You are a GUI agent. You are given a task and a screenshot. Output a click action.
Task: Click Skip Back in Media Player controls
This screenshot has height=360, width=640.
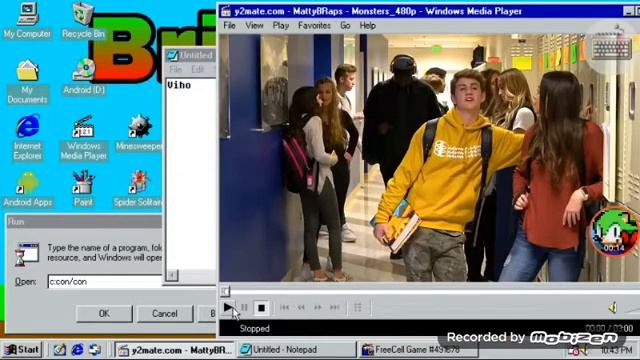pyautogui.click(x=284, y=307)
